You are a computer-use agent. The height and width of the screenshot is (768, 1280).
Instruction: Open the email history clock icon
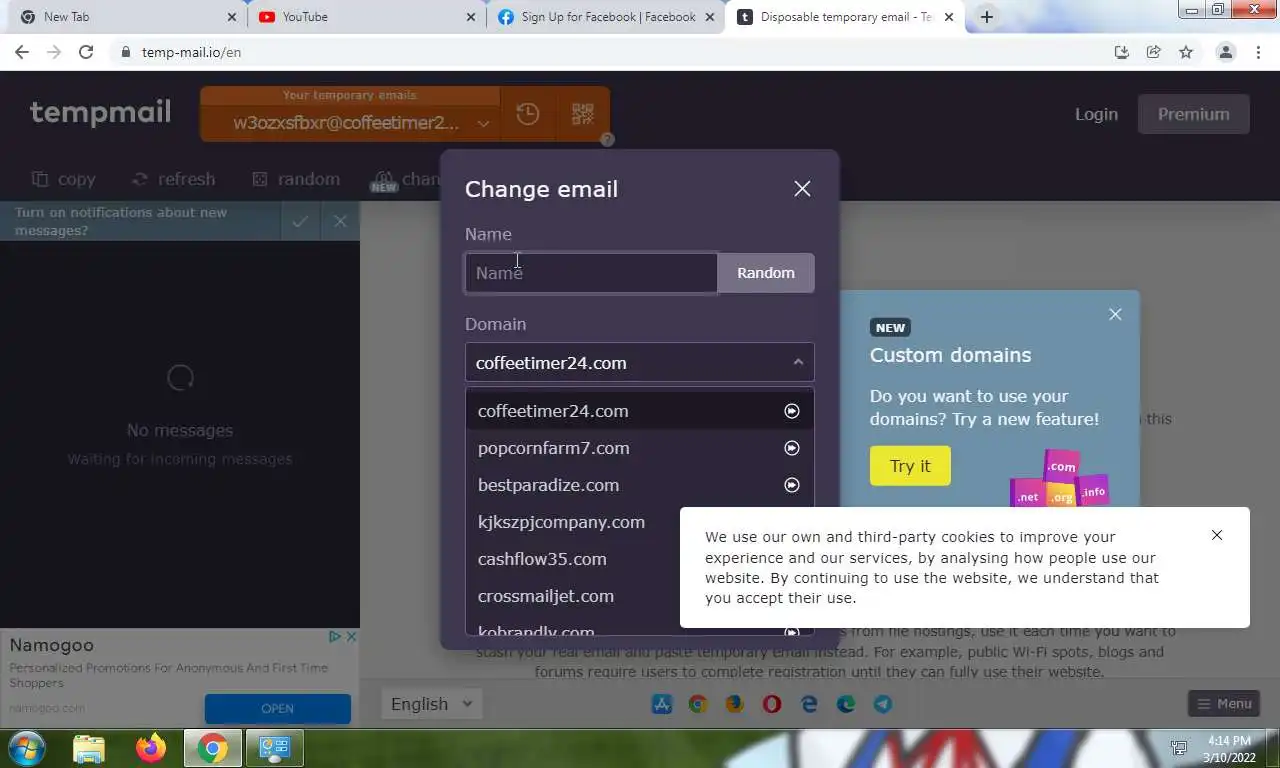528,114
